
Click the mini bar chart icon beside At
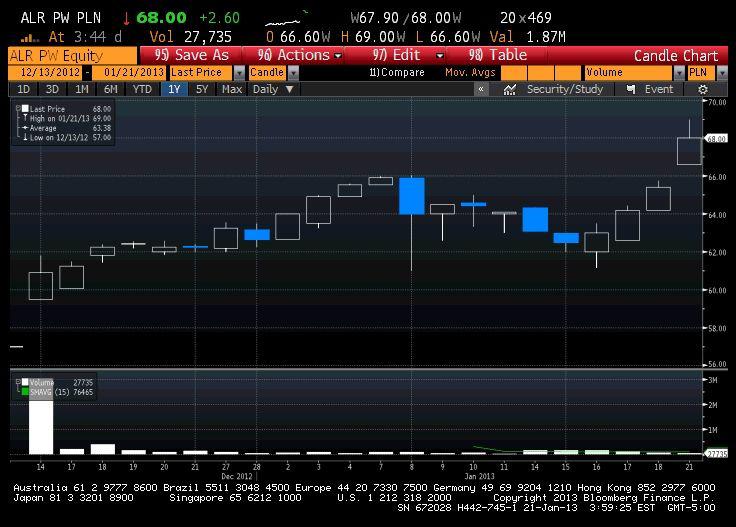(x=30, y=37)
